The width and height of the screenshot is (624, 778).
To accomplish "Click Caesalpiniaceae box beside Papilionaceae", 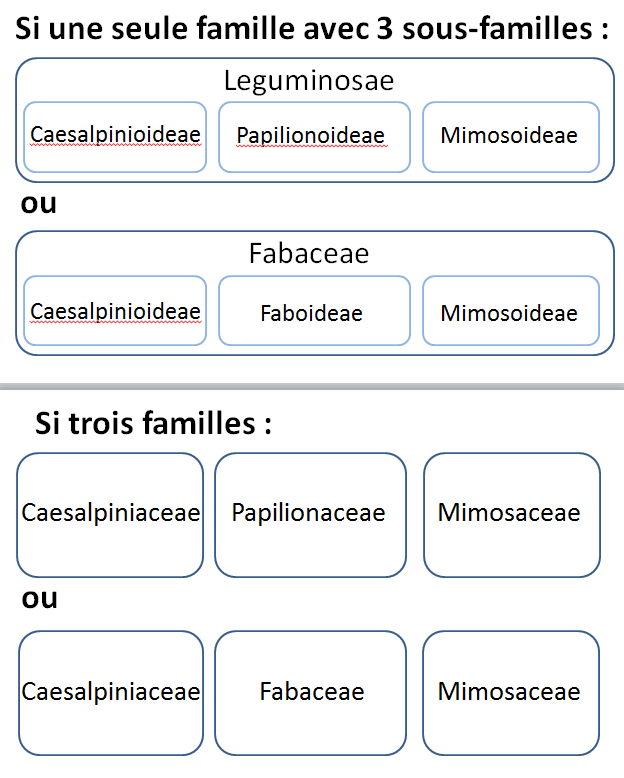I will (x=110, y=514).
